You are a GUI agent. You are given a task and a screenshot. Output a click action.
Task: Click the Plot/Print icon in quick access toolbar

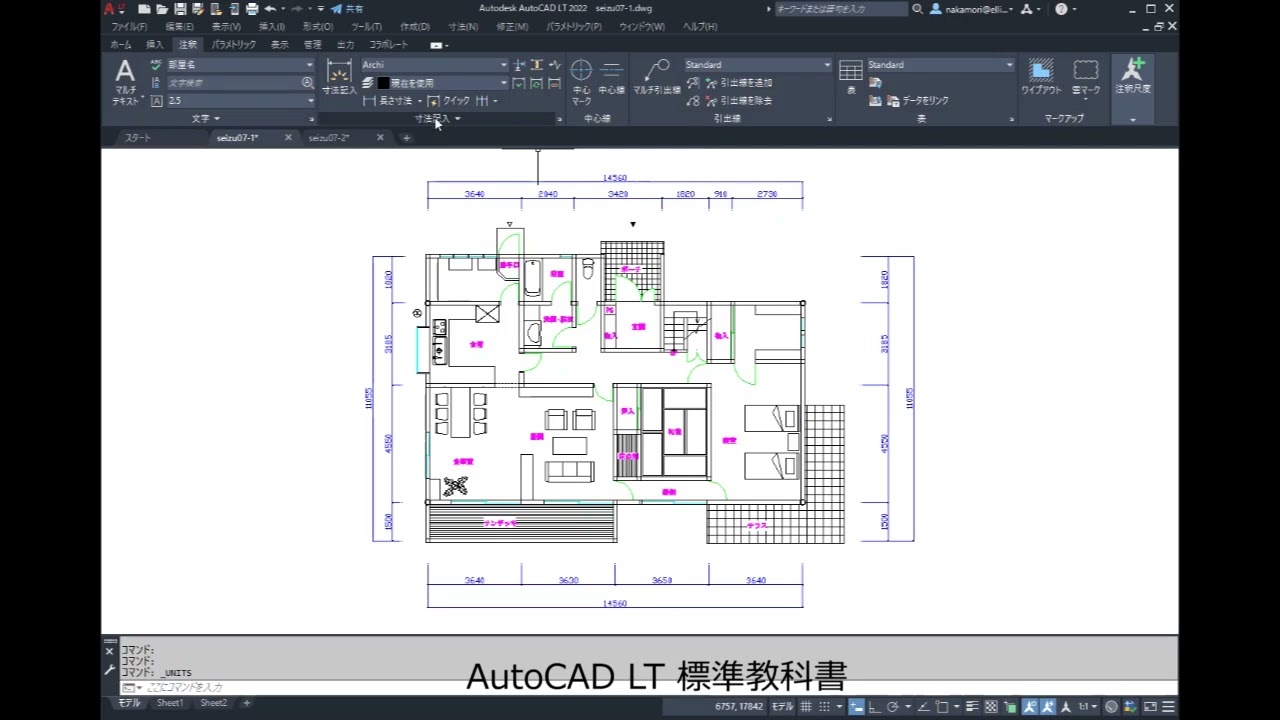pos(252,9)
